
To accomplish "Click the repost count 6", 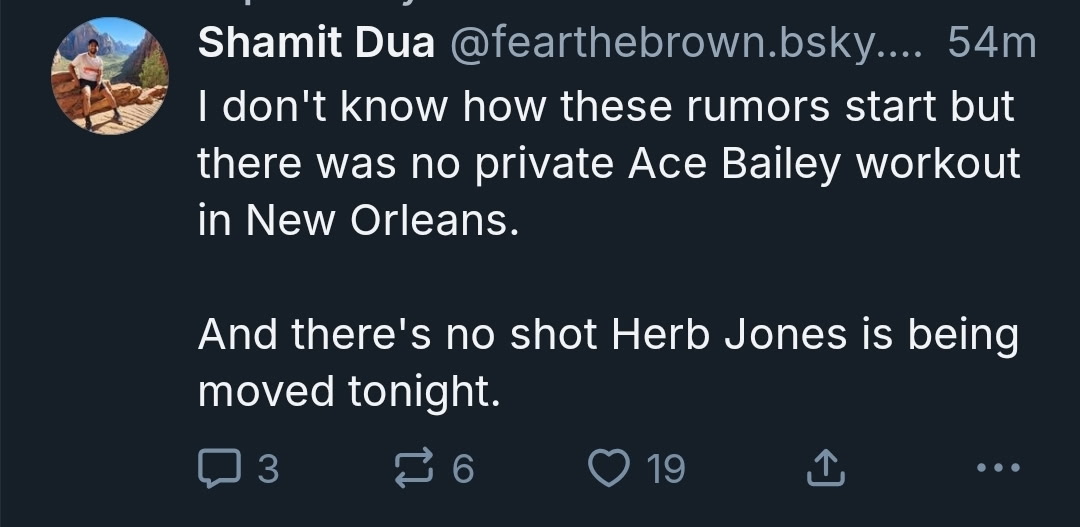I will coord(462,468).
